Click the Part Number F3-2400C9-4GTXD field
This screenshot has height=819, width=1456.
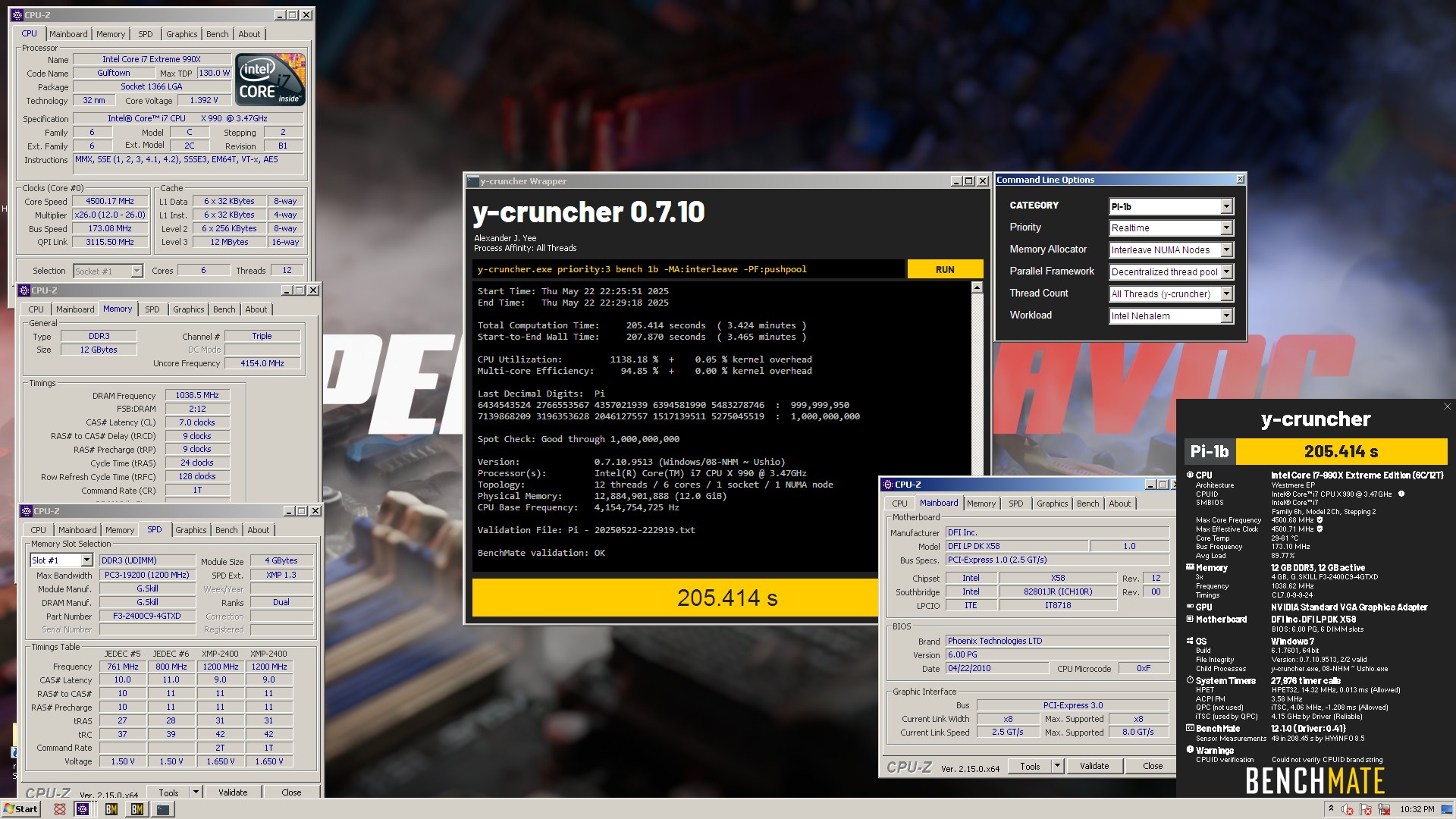pyautogui.click(x=147, y=616)
